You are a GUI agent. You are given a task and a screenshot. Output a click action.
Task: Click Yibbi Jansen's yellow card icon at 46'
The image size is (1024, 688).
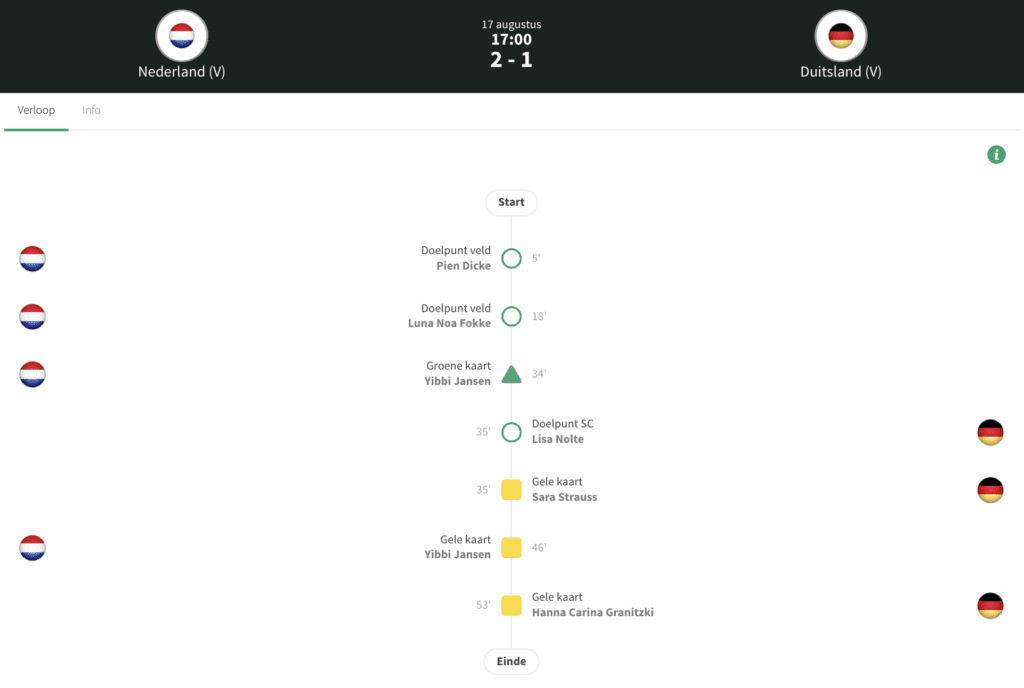click(511, 548)
